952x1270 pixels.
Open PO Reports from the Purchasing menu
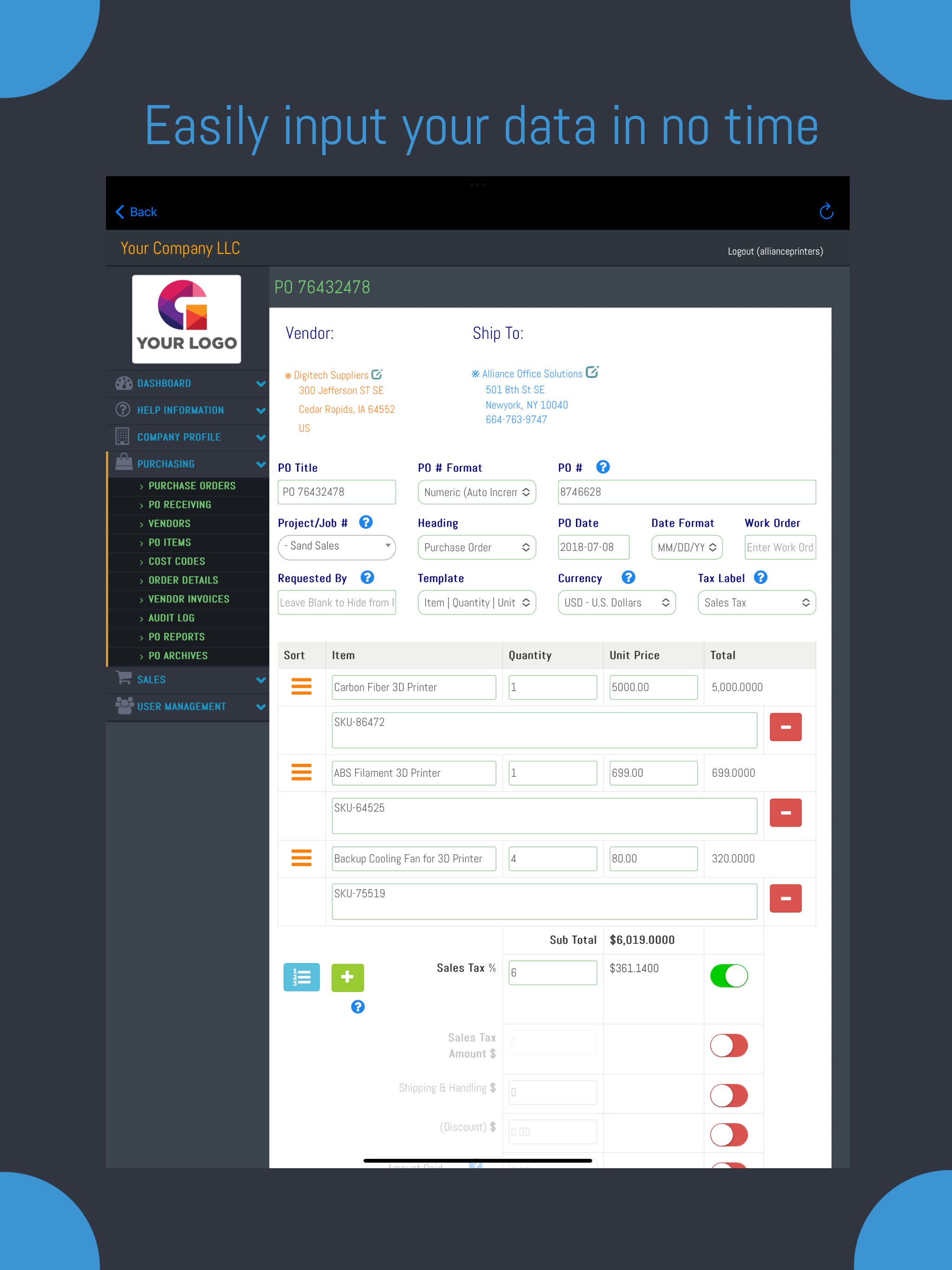tap(176, 636)
